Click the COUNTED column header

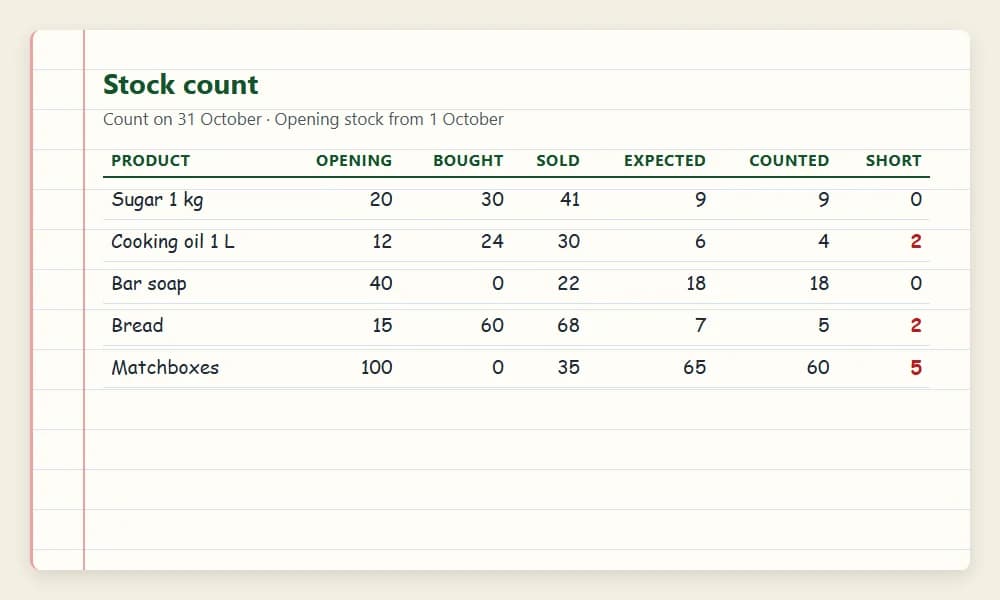click(x=789, y=161)
